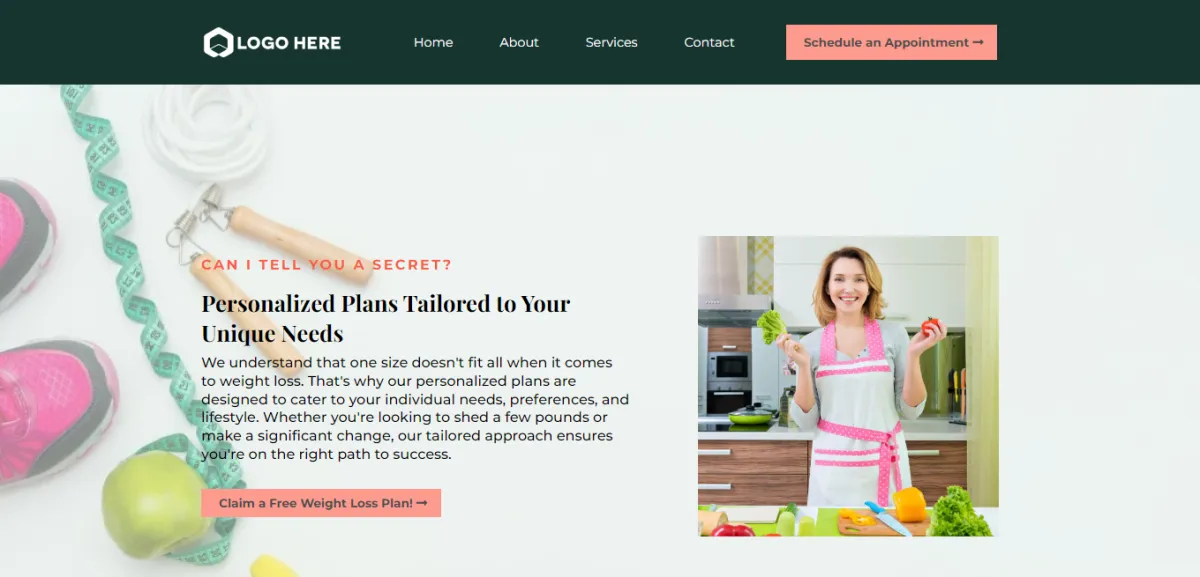The image size is (1200, 577).
Task: Open the About menu item
Action: coord(519,42)
